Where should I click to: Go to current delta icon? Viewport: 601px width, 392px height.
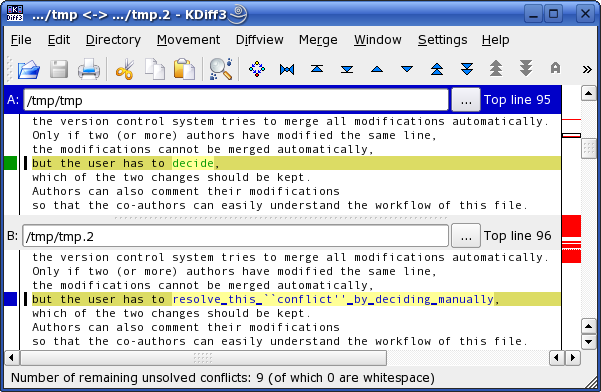click(257, 69)
